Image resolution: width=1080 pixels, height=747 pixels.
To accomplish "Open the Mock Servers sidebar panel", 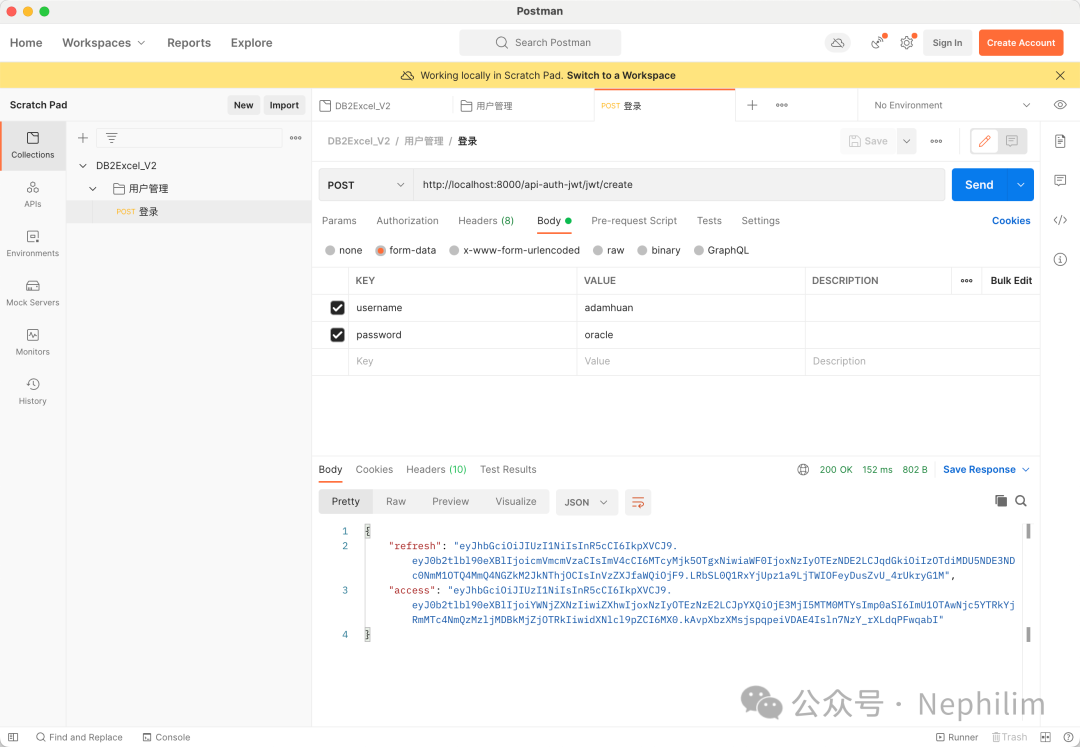I will tap(32, 293).
